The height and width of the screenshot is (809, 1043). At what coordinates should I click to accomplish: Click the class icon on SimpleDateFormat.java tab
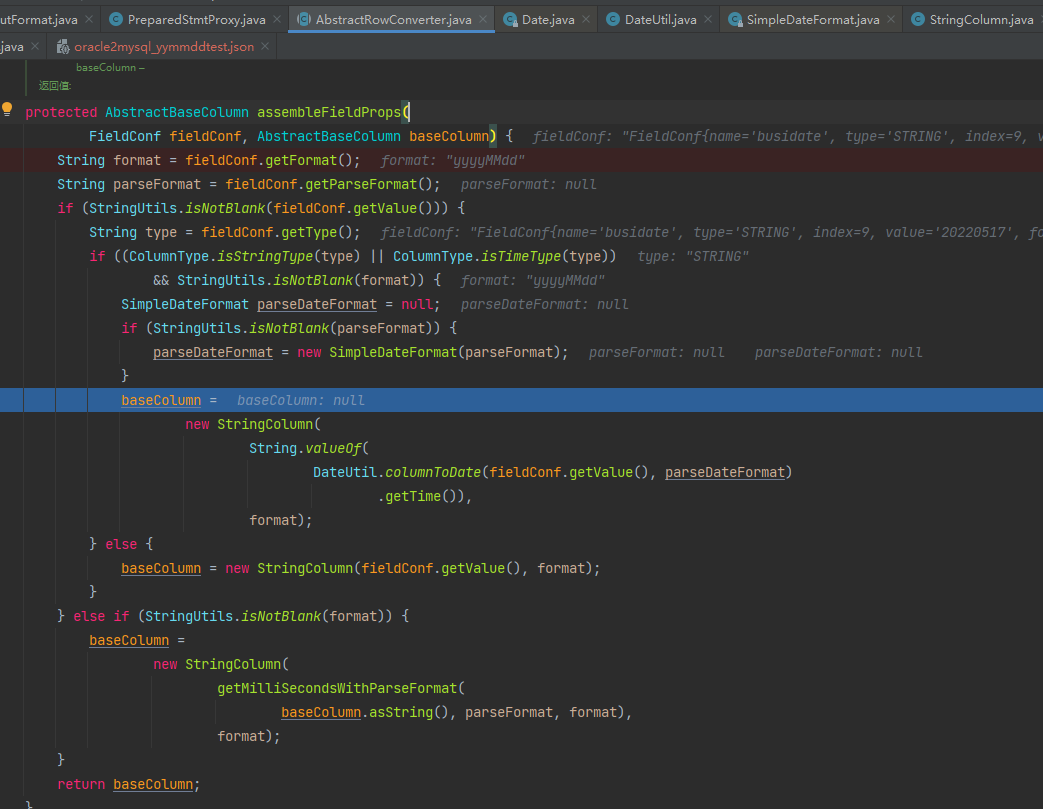tap(735, 20)
